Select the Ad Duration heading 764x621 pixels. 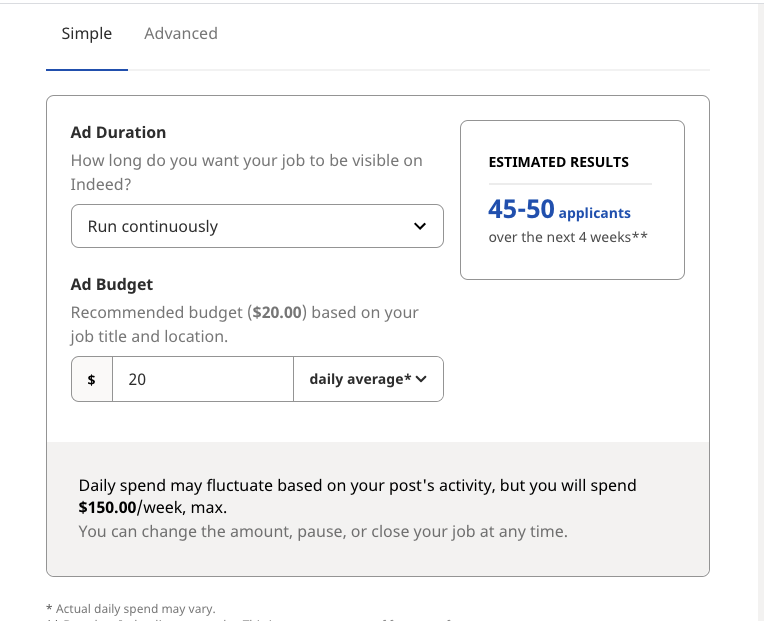pyautogui.click(x=118, y=132)
